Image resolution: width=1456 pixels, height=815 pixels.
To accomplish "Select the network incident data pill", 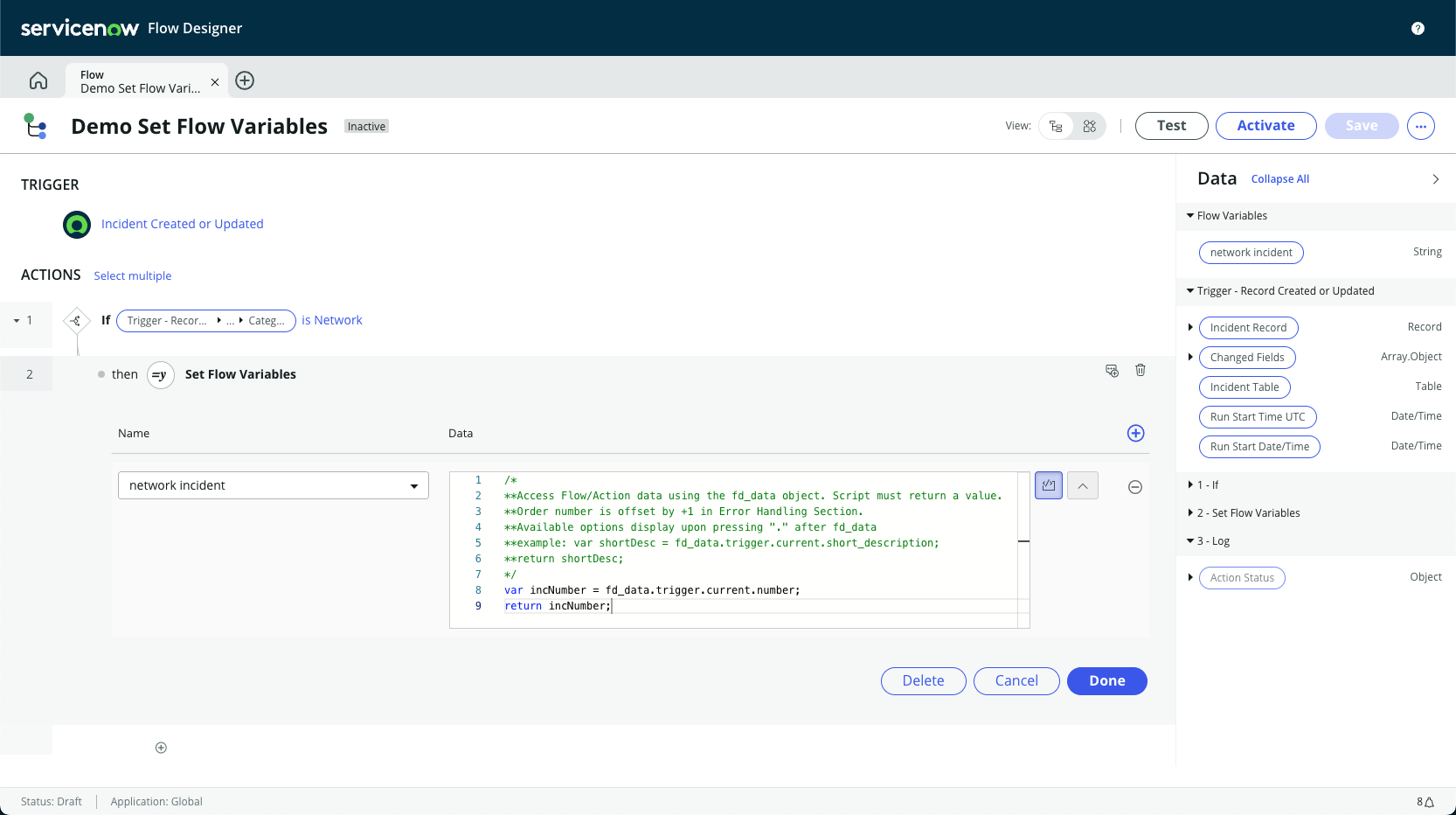I will click(1251, 253).
